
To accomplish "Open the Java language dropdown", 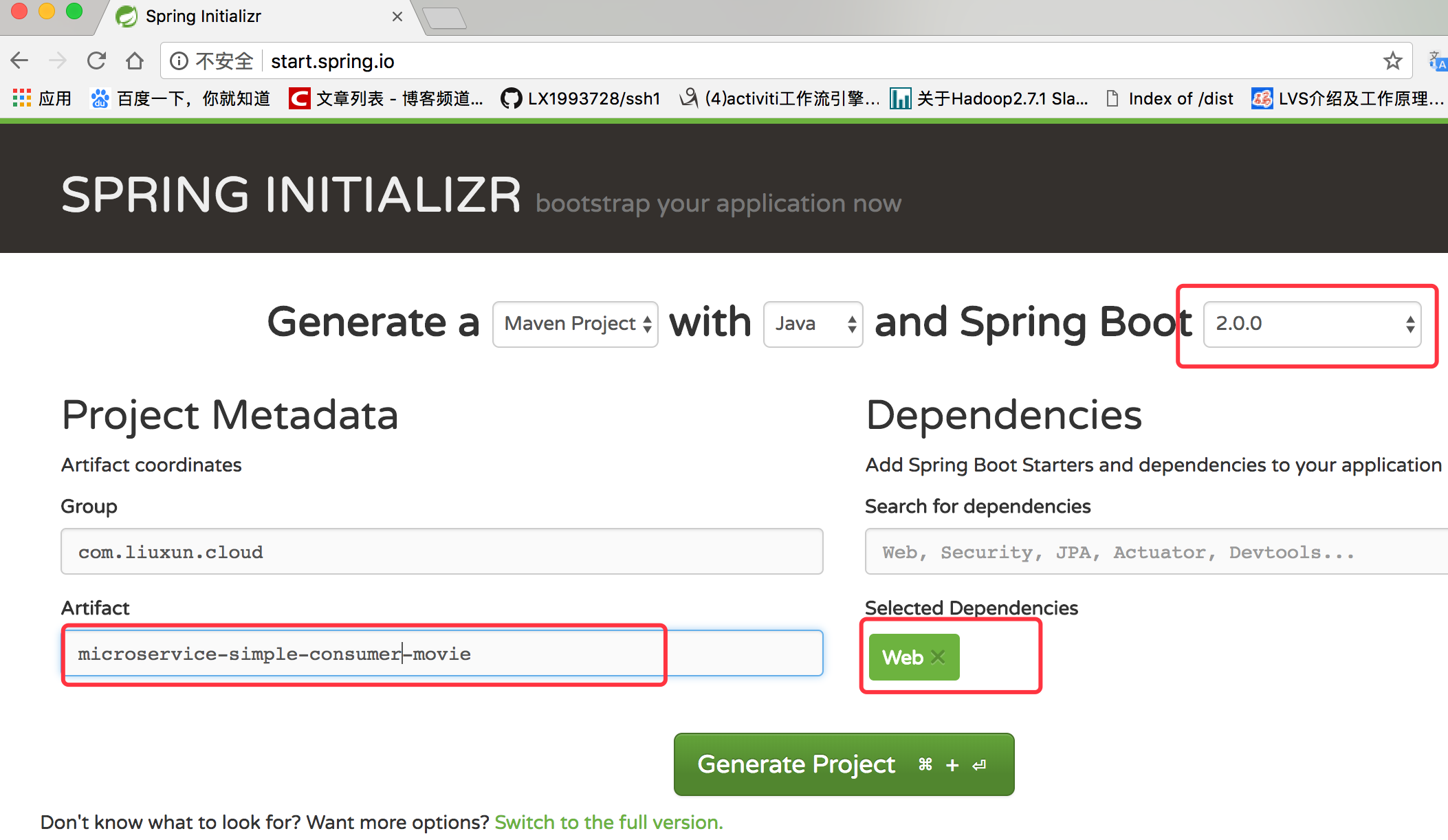I will pyautogui.click(x=813, y=324).
